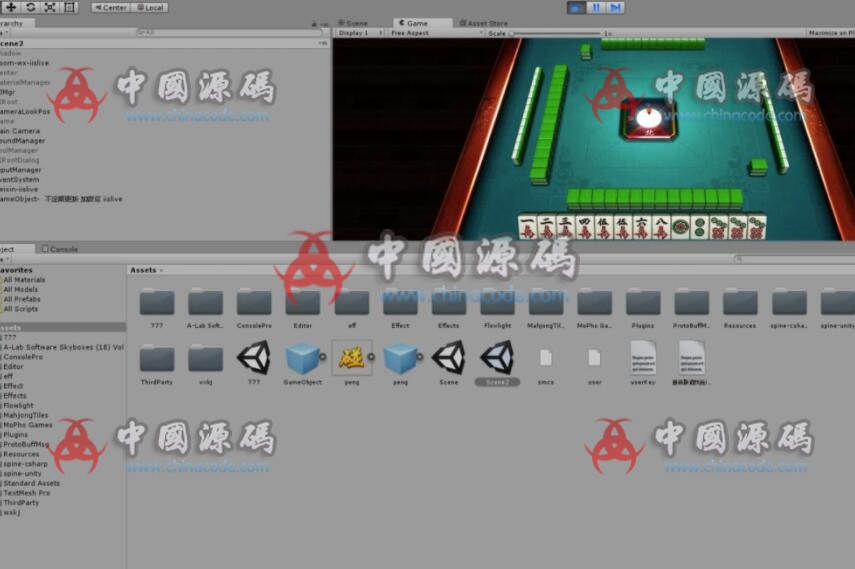Select Main Camera in the Hierarchy

point(20,131)
